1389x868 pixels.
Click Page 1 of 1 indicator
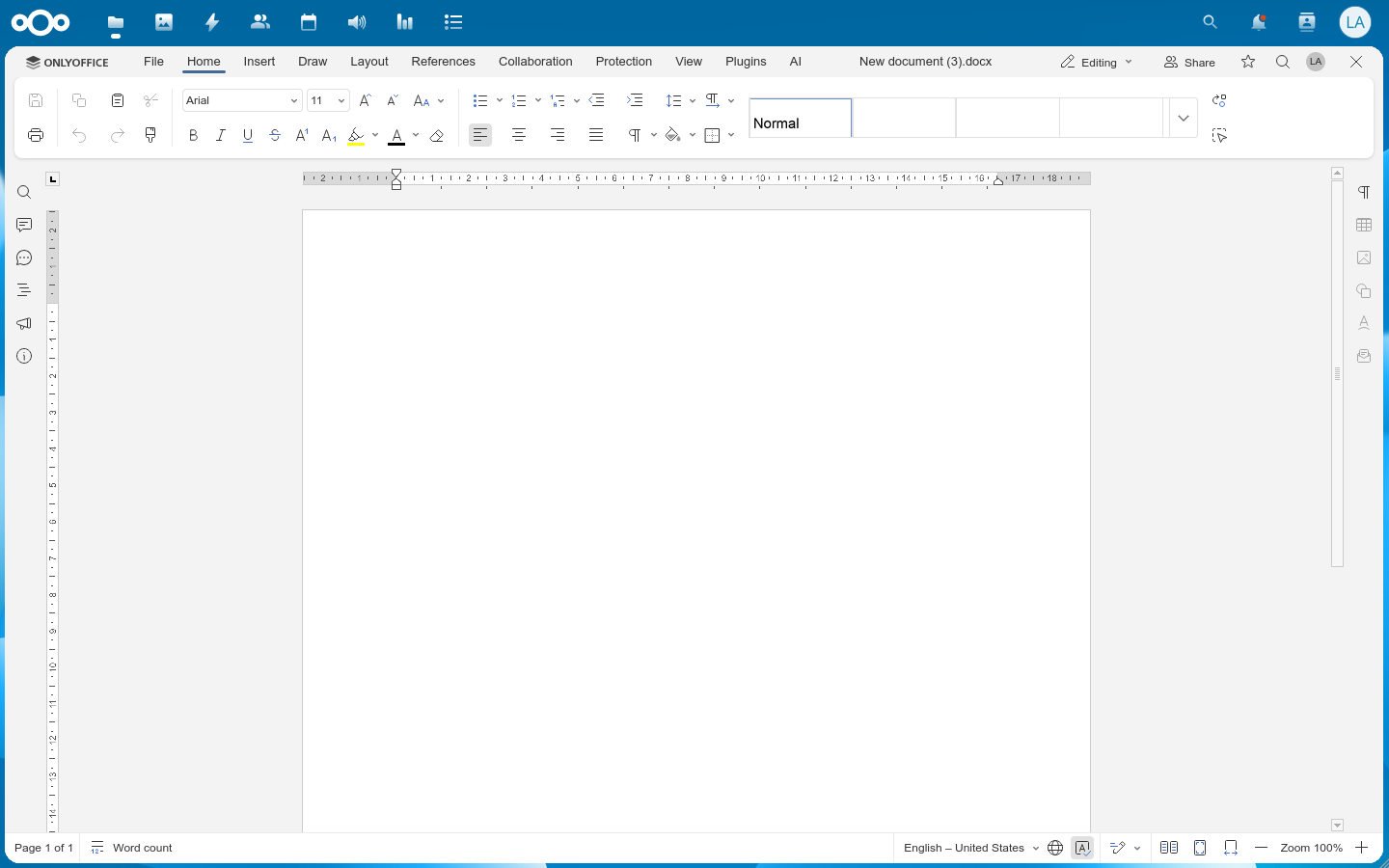(x=43, y=848)
